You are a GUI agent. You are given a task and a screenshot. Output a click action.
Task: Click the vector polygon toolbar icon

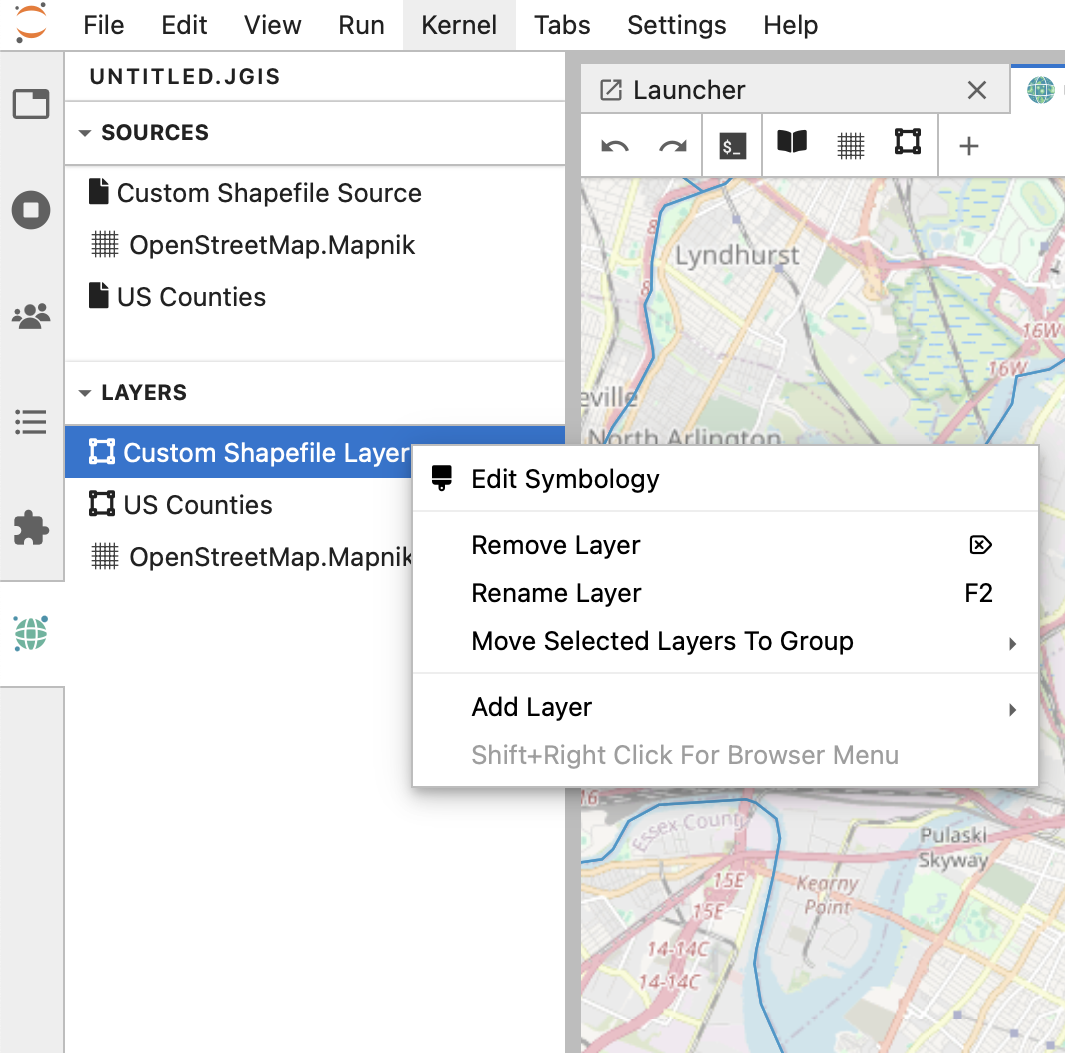click(x=907, y=142)
